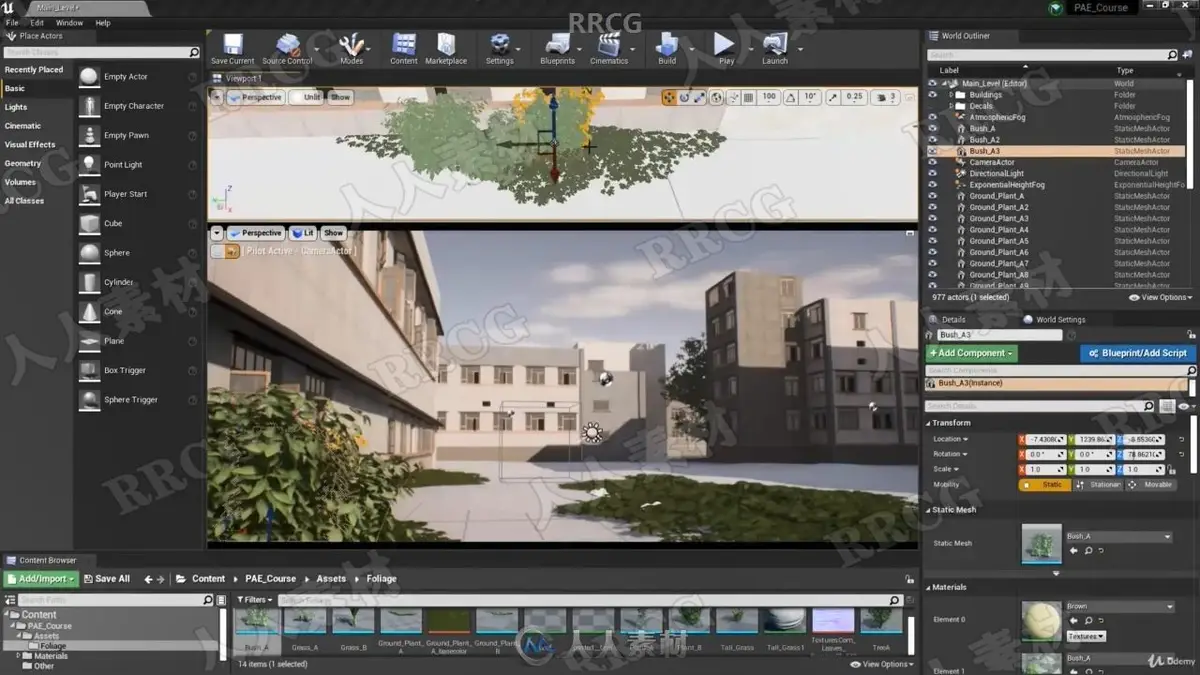Toggle visibility eye for Bush_A

tap(932, 128)
